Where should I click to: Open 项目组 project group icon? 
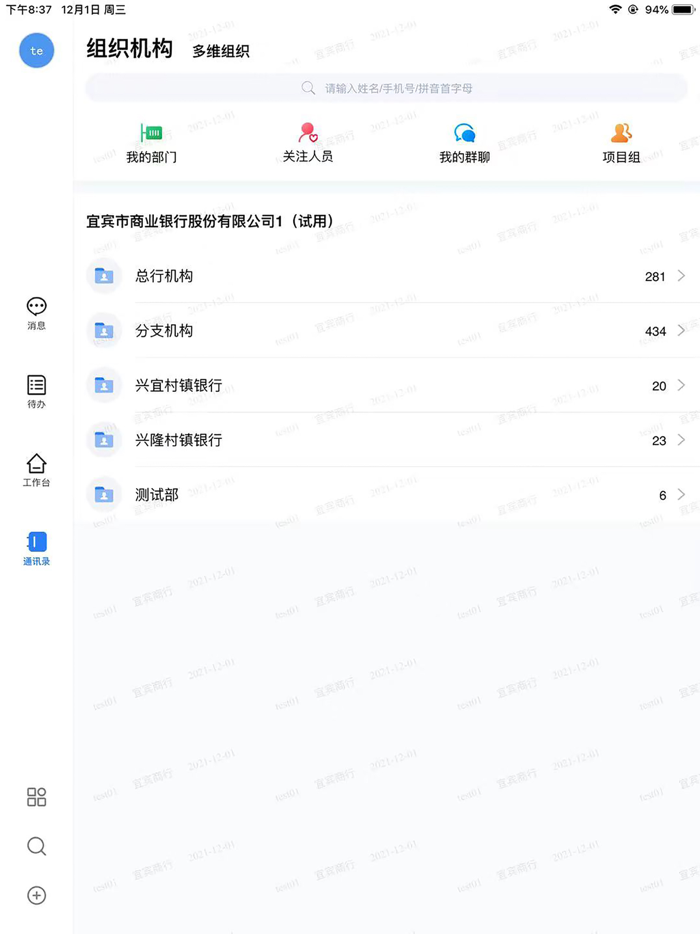point(621,132)
